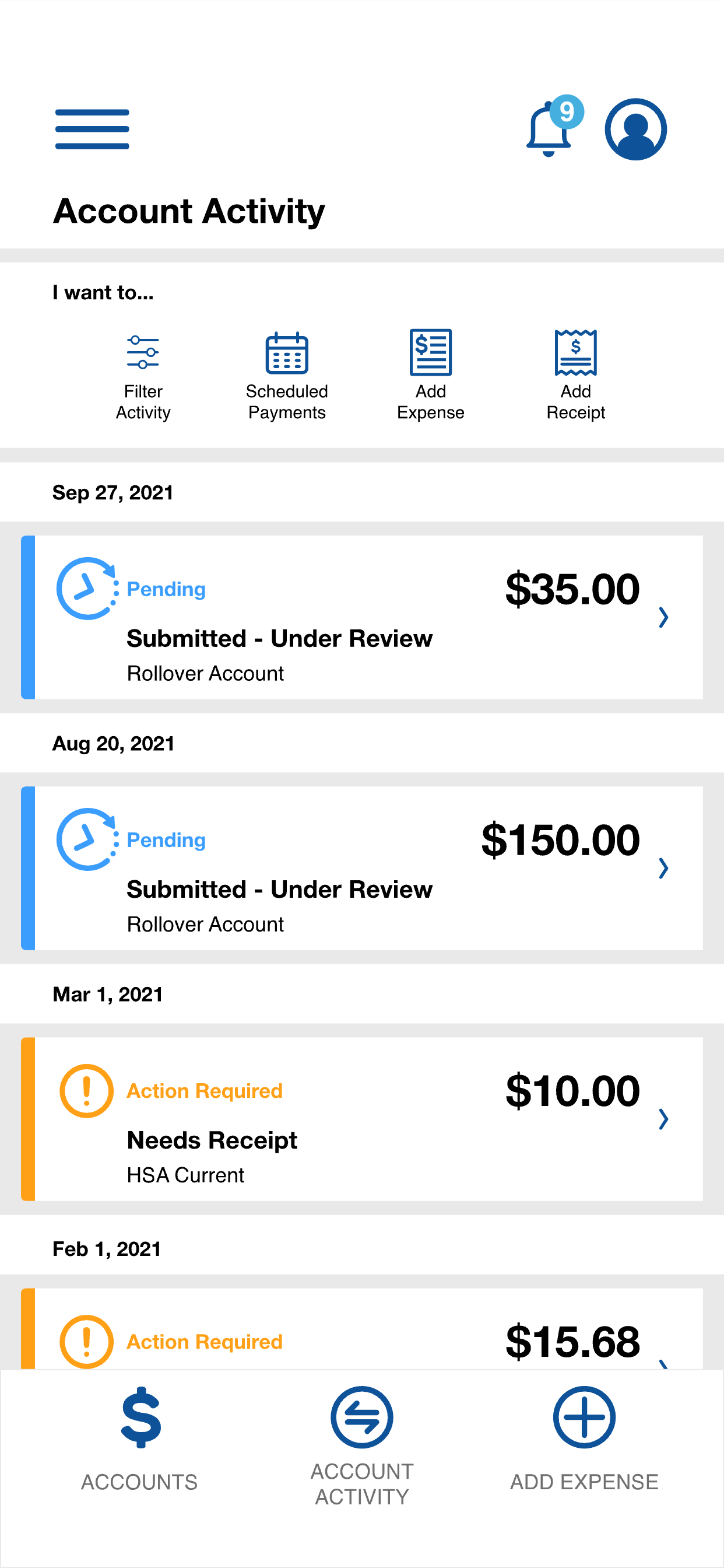Image resolution: width=724 pixels, height=1568 pixels.
Task: Open the Needs Receipt HSA Current item
Action: click(362, 1119)
